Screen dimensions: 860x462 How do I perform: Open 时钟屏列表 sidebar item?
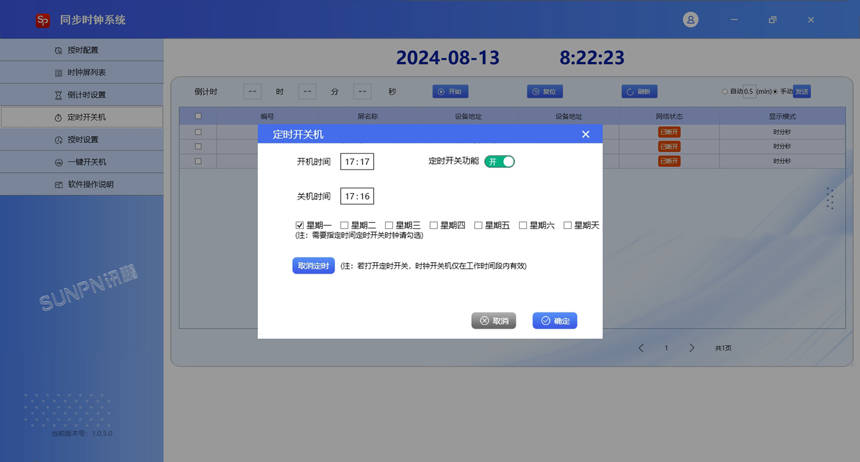click(82, 72)
